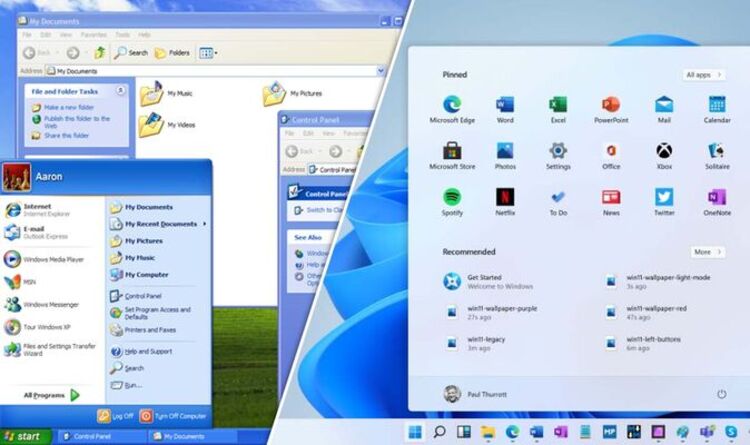Launch Word from the pinned apps
750x445 pixels.
(x=505, y=110)
